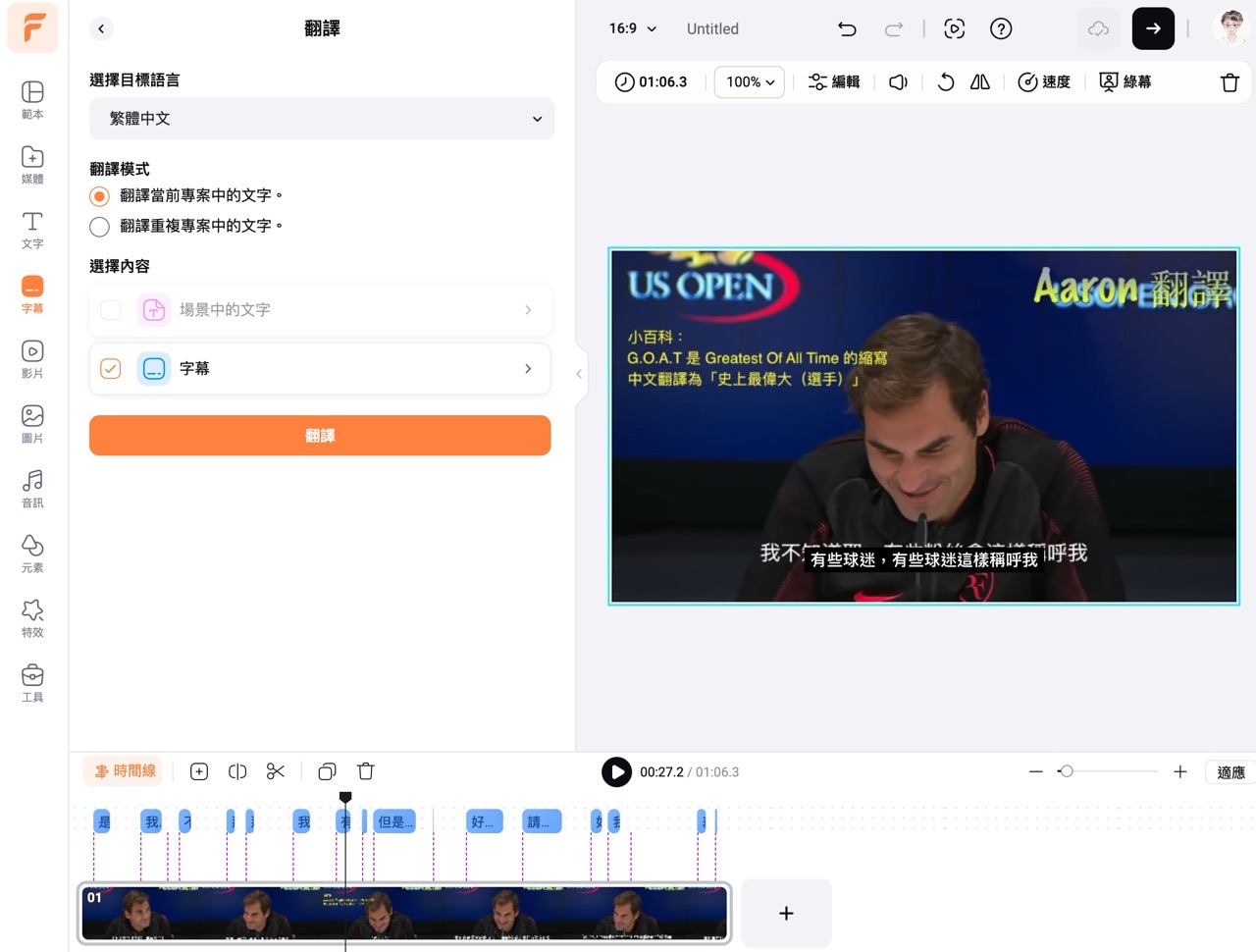
Task: Open the 100% zoom dropdown
Action: (750, 82)
